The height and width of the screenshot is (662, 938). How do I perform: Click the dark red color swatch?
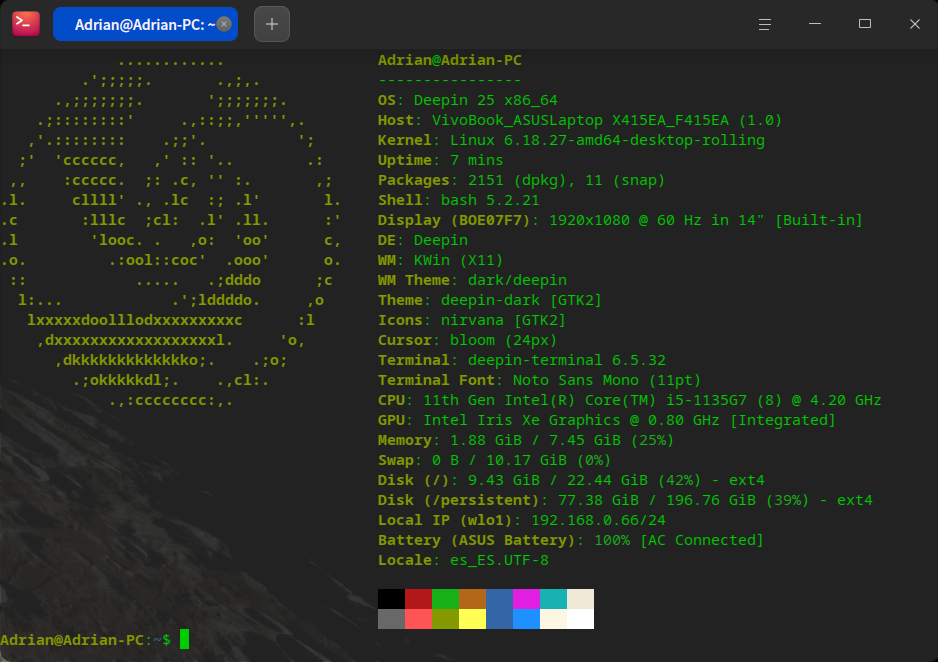[x=418, y=599]
